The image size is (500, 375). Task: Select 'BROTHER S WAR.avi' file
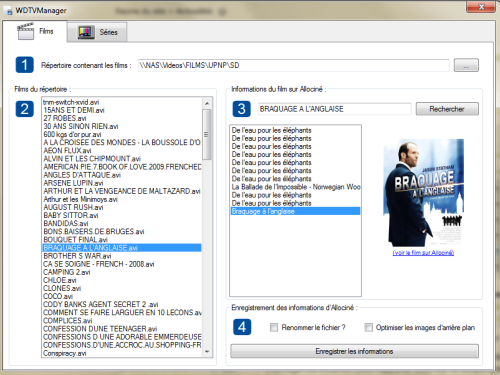(x=122, y=256)
